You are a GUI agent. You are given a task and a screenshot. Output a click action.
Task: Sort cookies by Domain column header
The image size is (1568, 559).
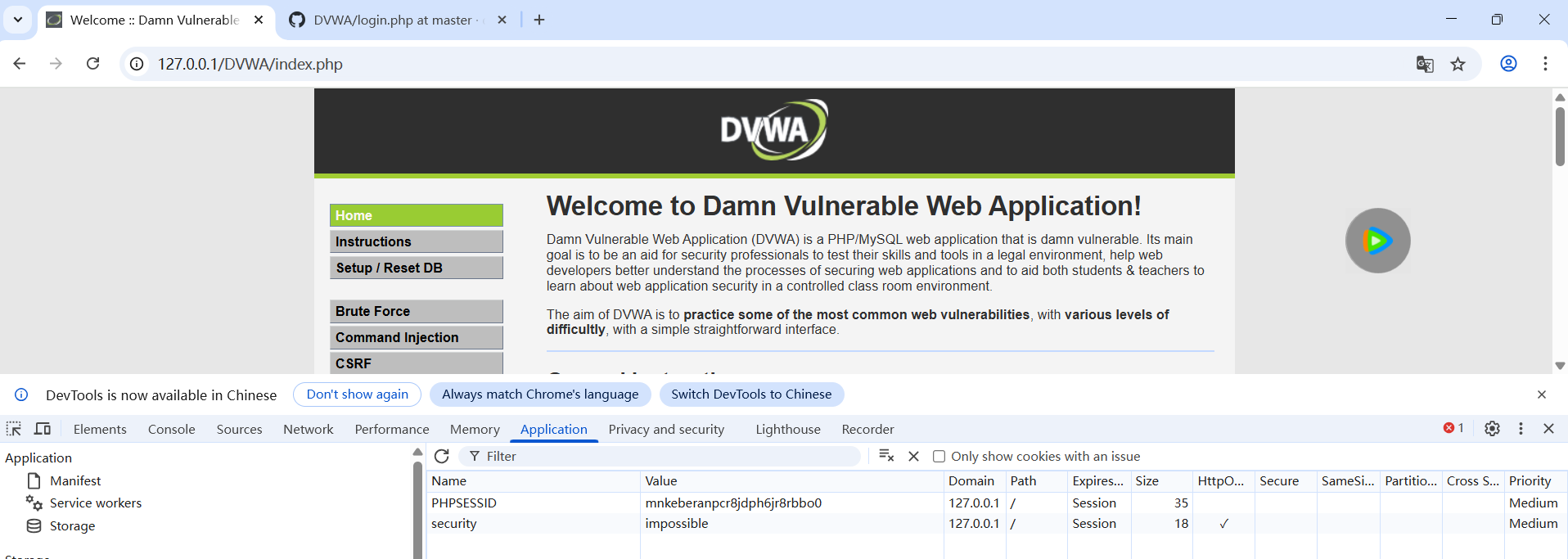tap(975, 480)
